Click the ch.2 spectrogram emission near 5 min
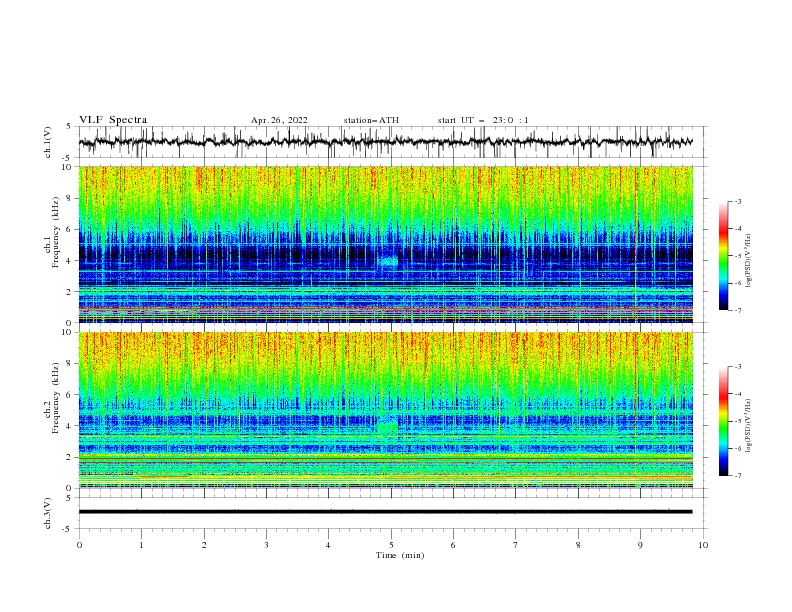Screen dimensions: 792x612 pyautogui.click(x=388, y=428)
